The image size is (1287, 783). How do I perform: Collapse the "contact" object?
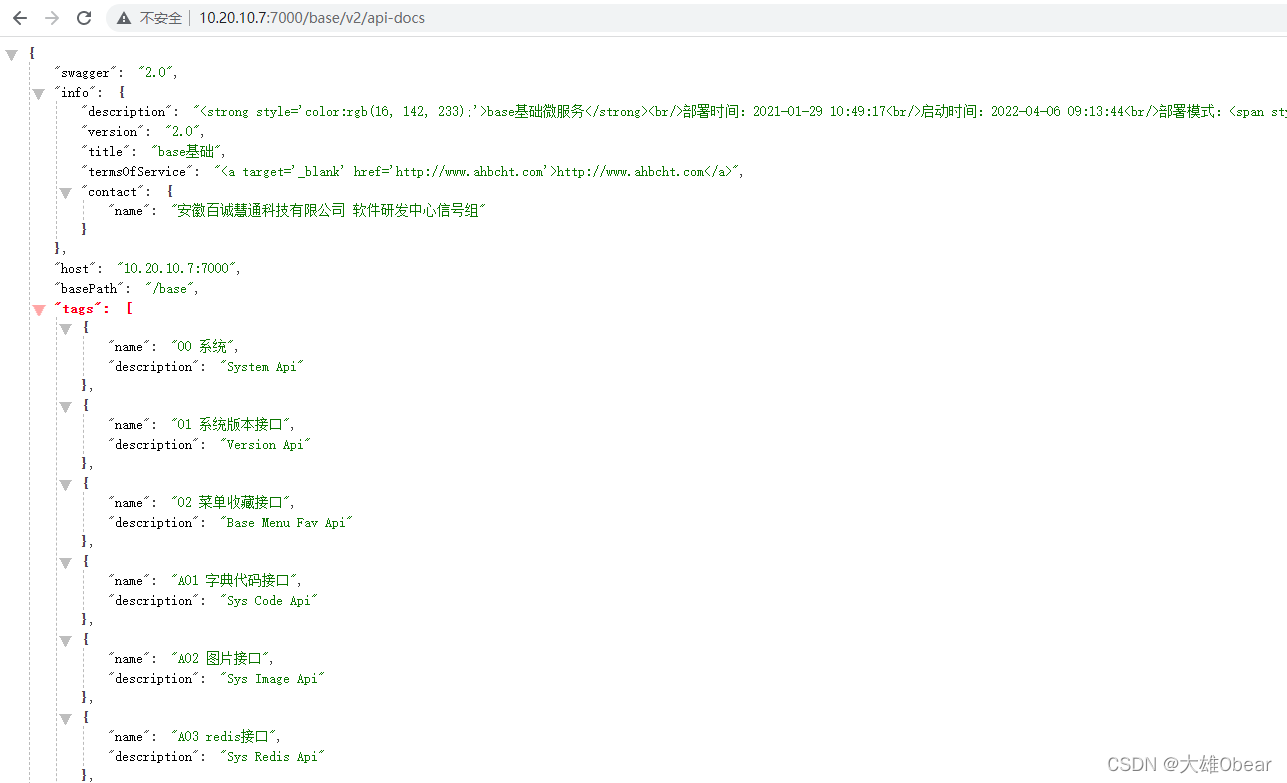click(66, 192)
